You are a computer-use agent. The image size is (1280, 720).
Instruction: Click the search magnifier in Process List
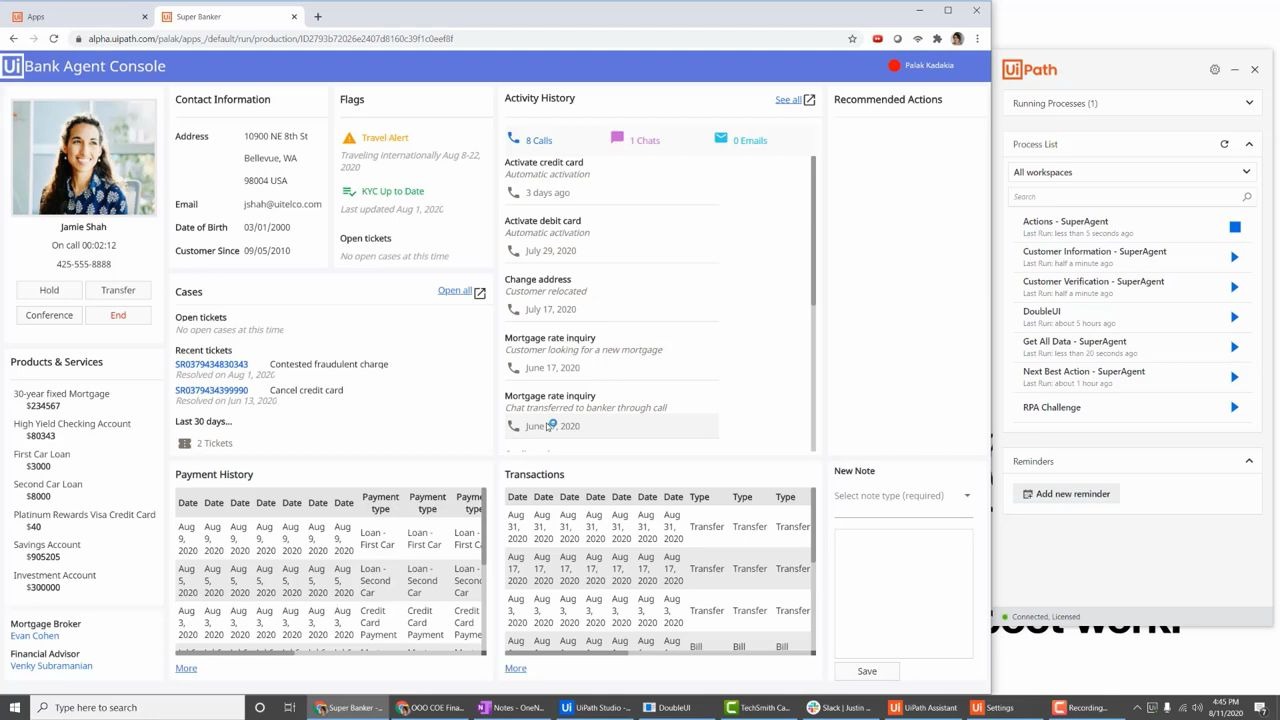pyautogui.click(x=1246, y=197)
